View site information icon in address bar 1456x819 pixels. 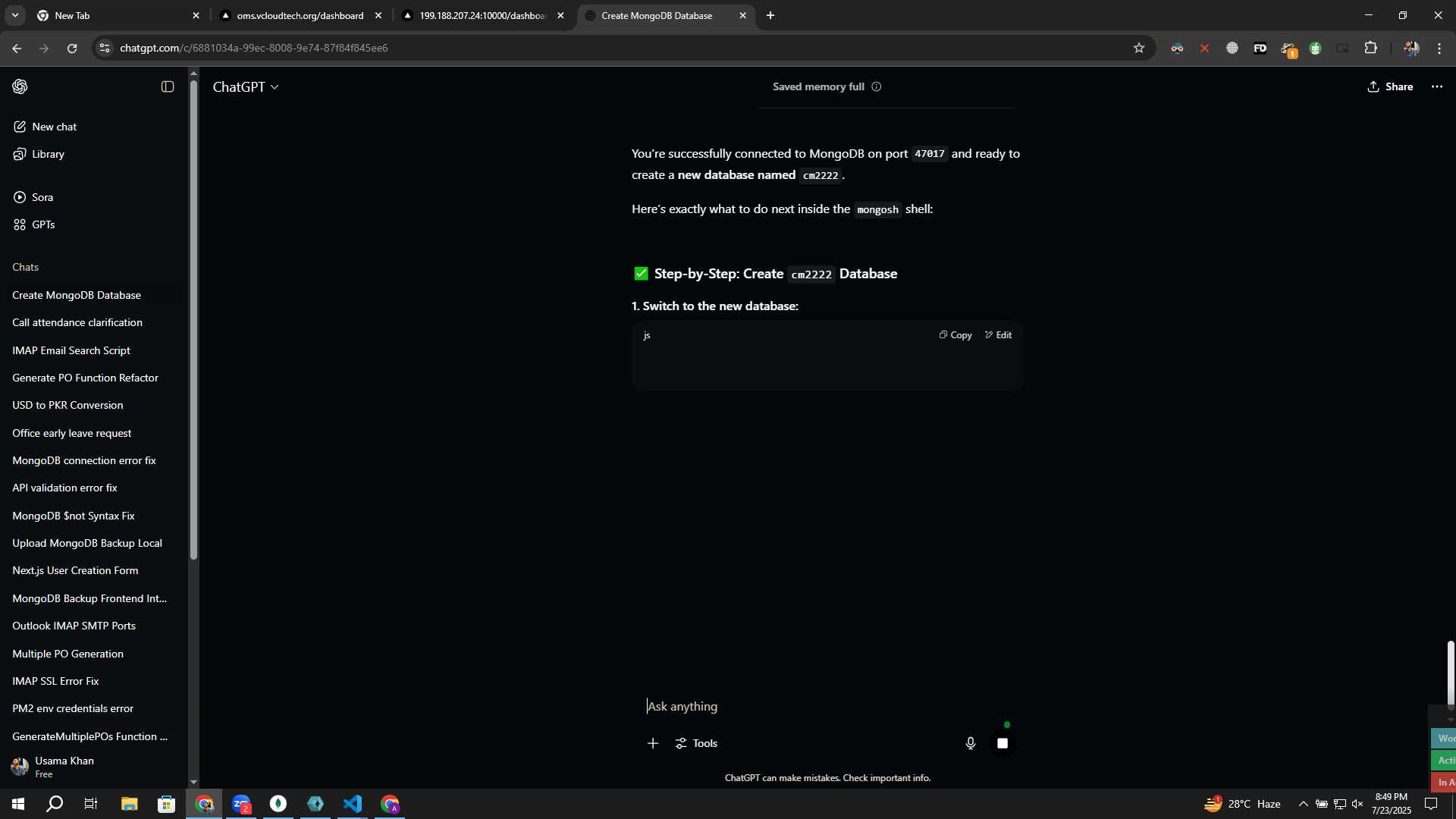[105, 48]
